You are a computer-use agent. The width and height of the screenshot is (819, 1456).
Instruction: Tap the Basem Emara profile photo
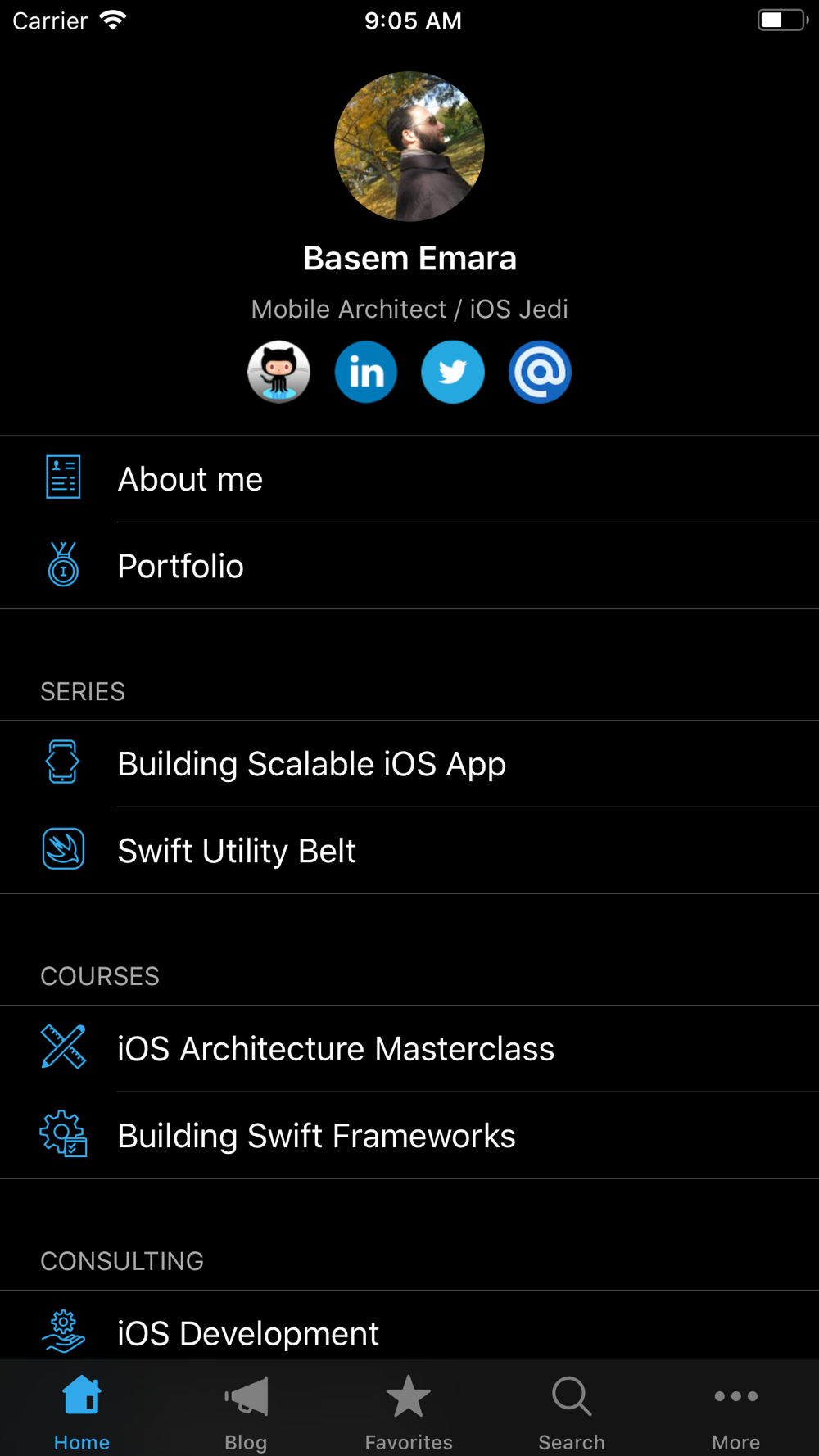[x=409, y=147]
